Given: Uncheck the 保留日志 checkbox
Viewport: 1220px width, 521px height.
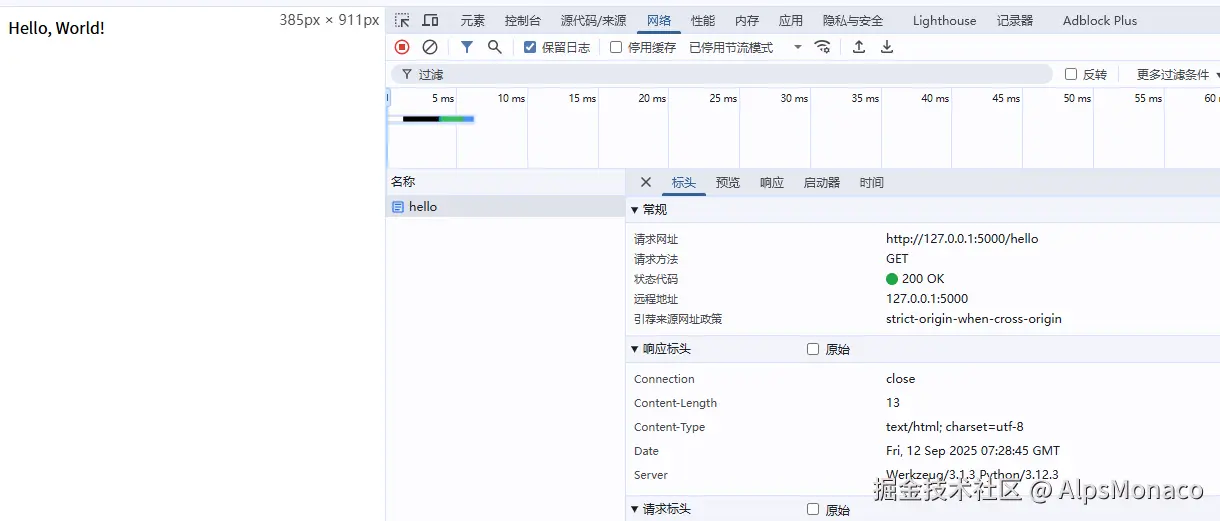Looking at the screenshot, I should pos(530,47).
